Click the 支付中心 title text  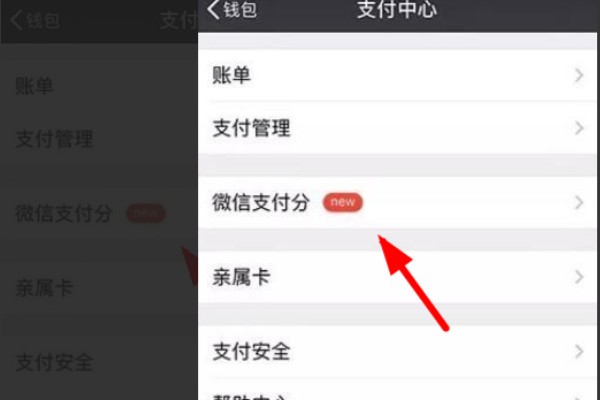coord(397,9)
